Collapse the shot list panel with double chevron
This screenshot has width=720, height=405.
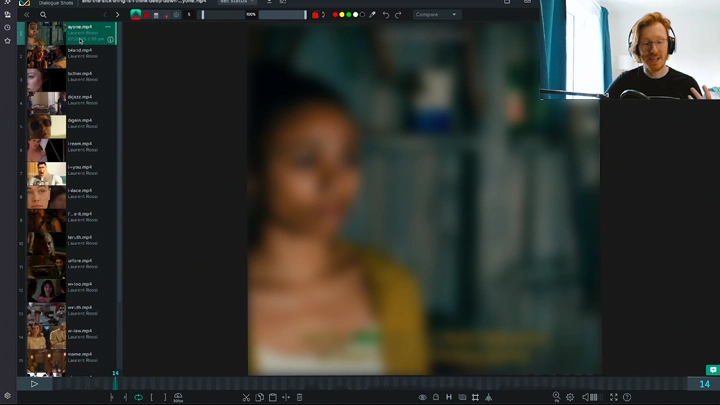27,15
